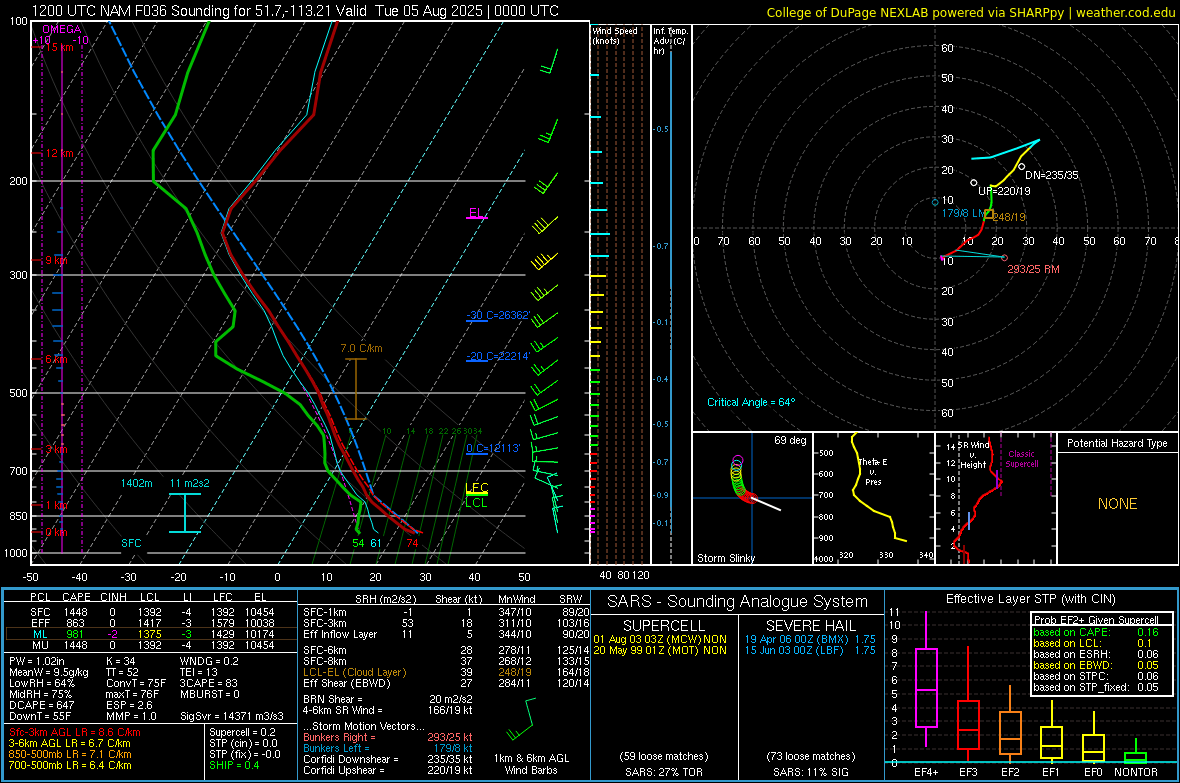Viewport: 1180px width, 783px height.
Task: Click the magenta 'EL' level label
Action: coord(476,213)
